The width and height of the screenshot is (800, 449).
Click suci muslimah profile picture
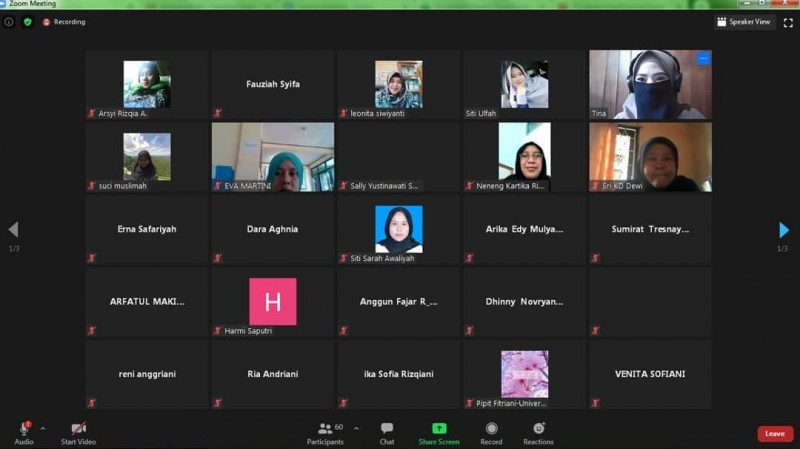[147, 157]
